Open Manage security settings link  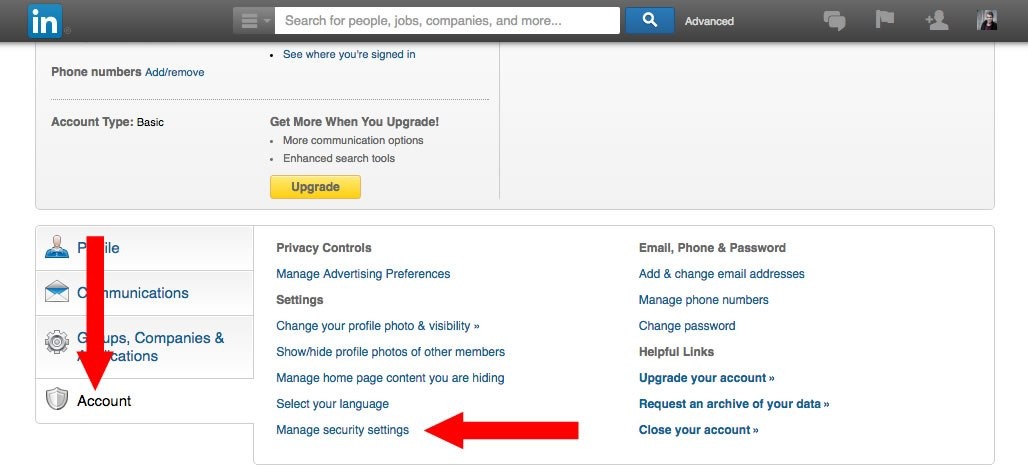coord(342,430)
